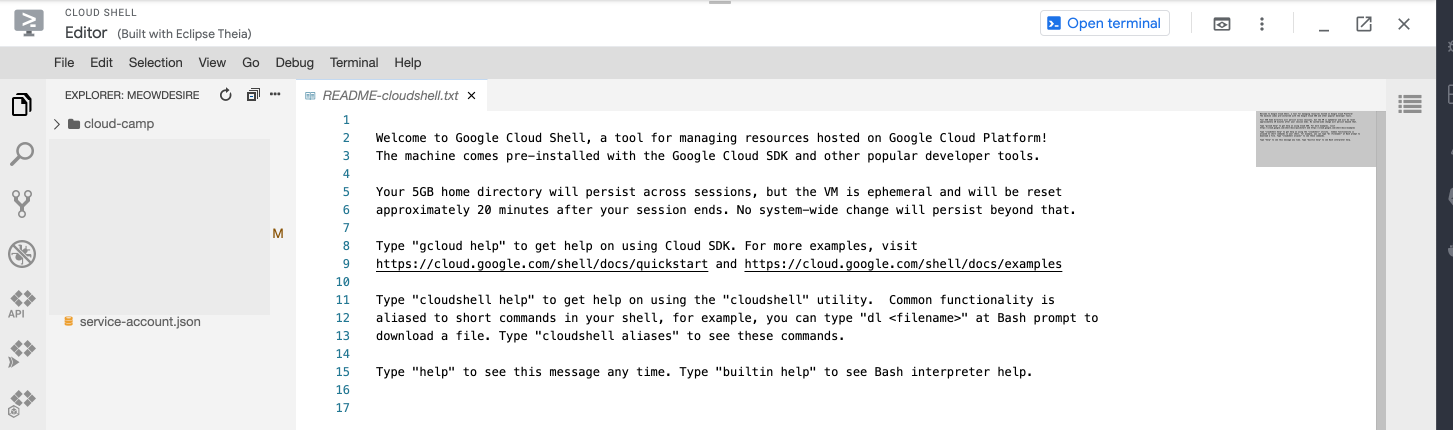Collapse all folders in Explorer
The width and height of the screenshot is (1453, 430).
[x=252, y=95]
